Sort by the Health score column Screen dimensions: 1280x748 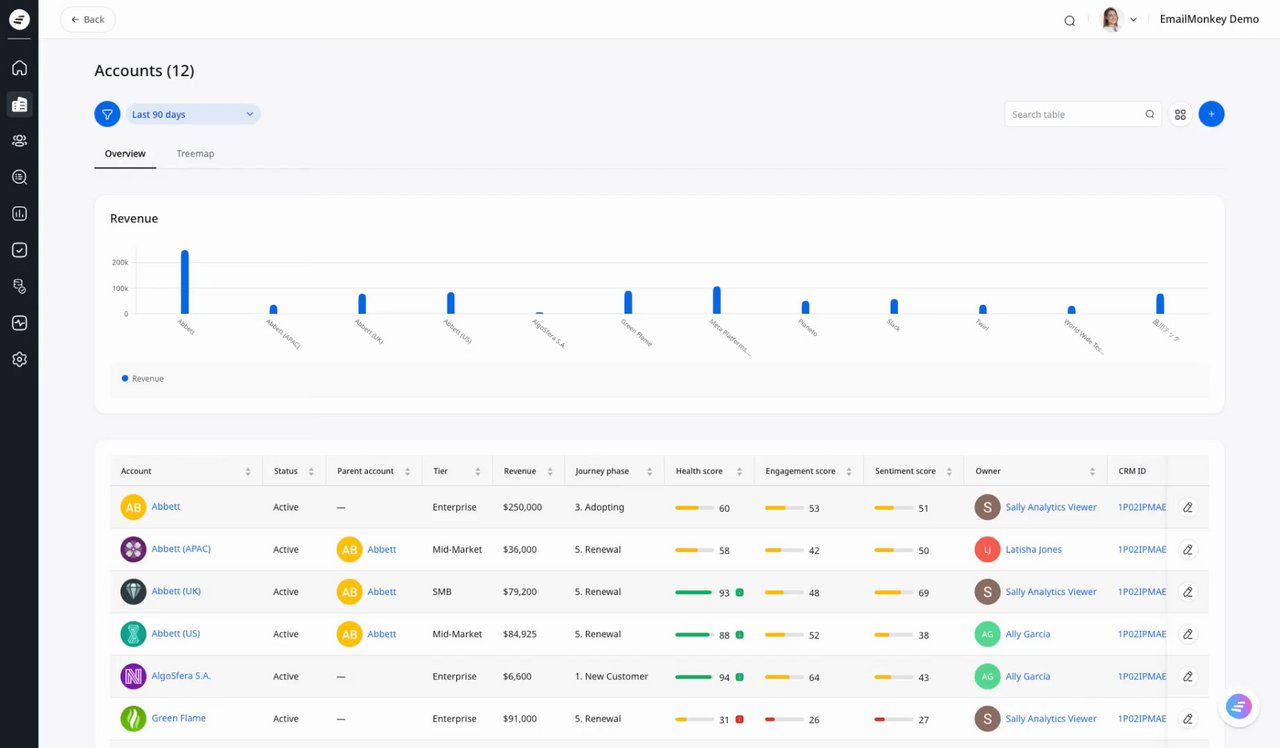739,471
